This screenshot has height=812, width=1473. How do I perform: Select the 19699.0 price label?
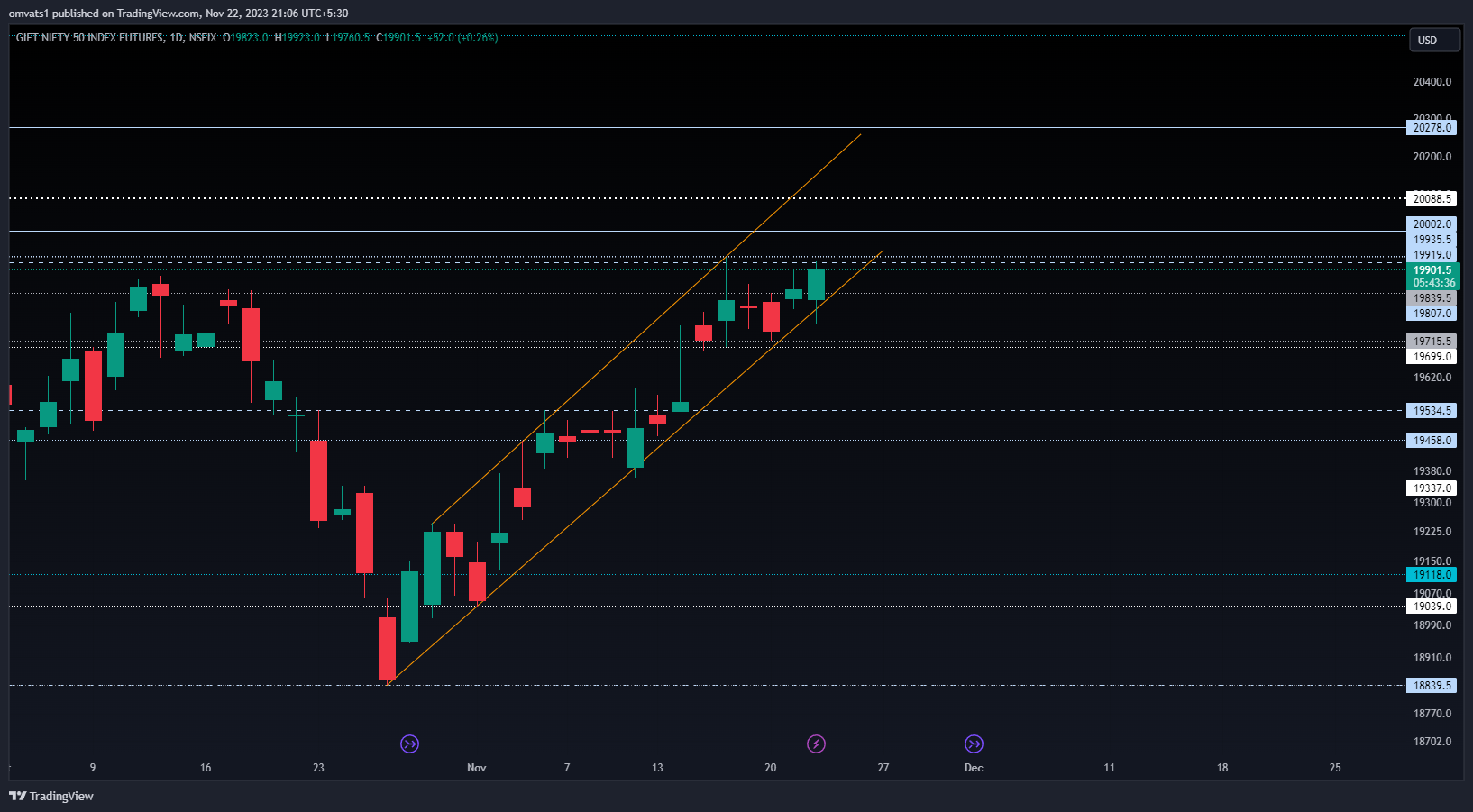(x=1432, y=357)
